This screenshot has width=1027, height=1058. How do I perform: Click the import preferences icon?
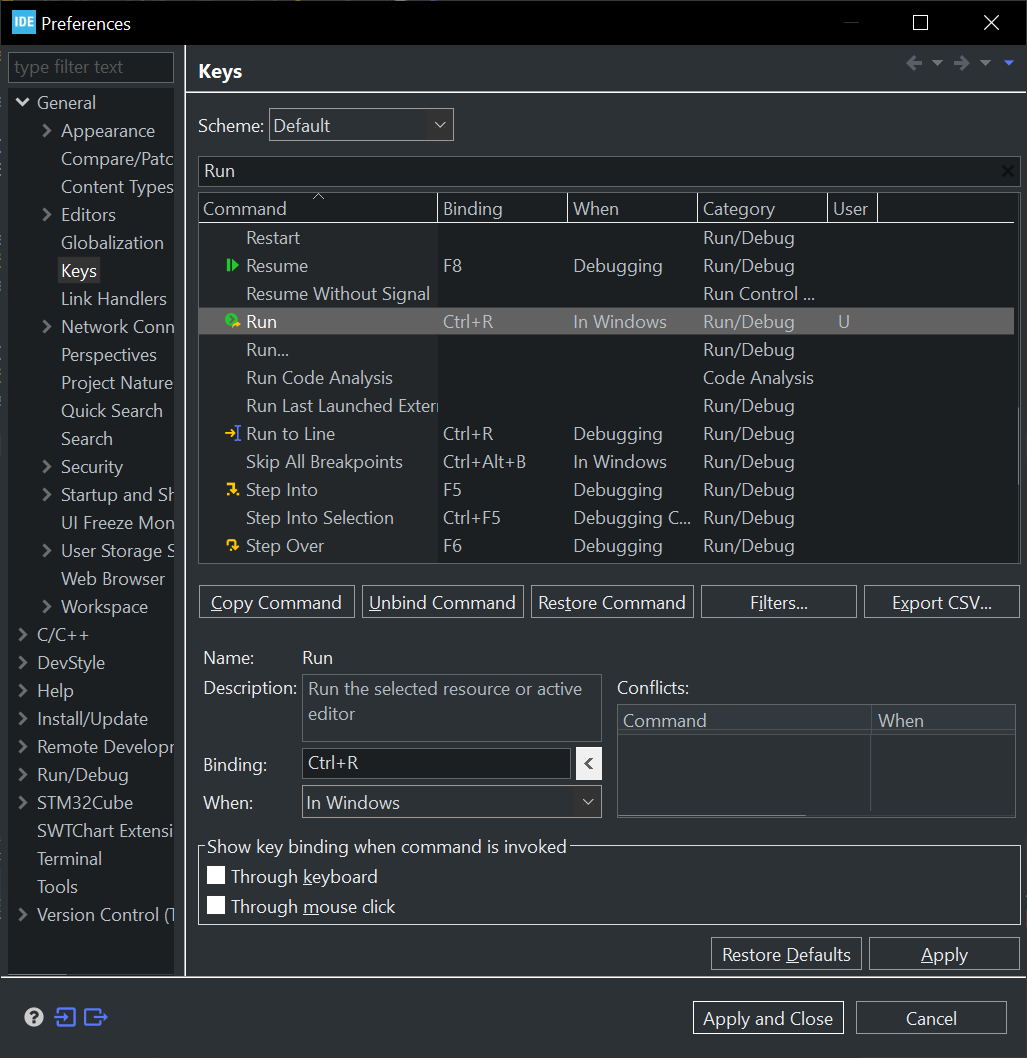click(65, 1017)
